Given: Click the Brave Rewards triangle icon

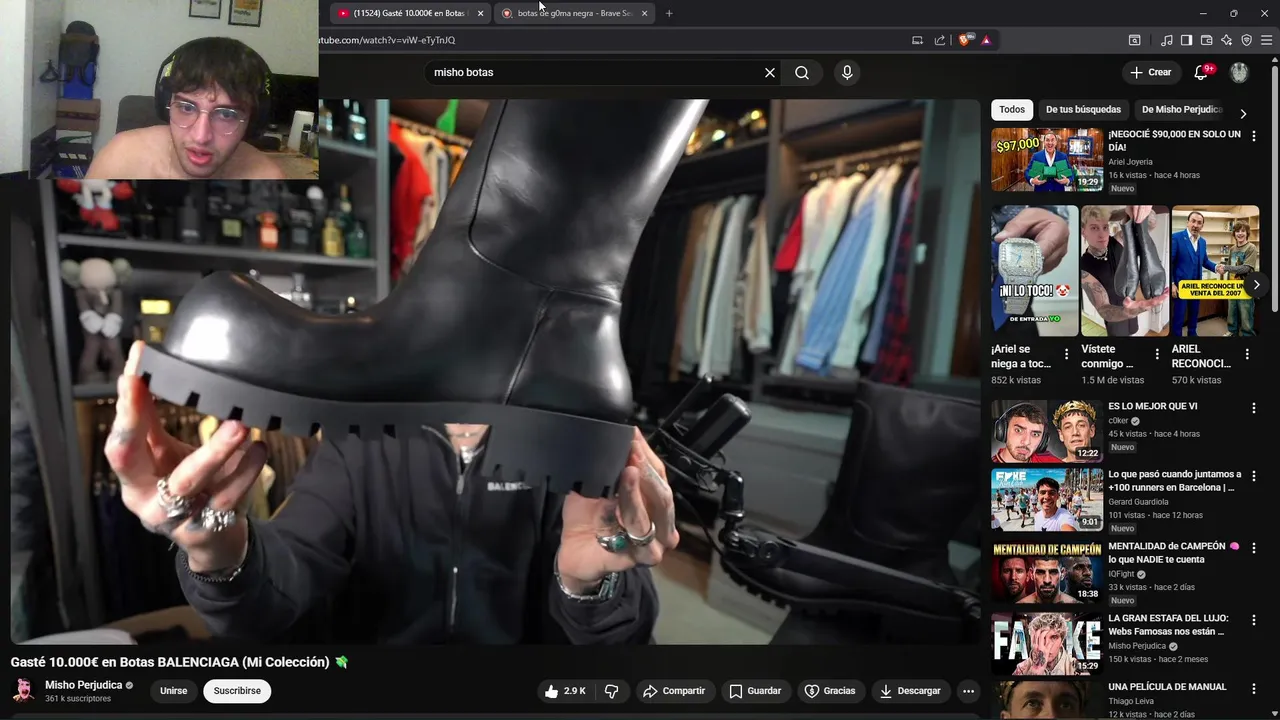Looking at the screenshot, I should pos(986,40).
